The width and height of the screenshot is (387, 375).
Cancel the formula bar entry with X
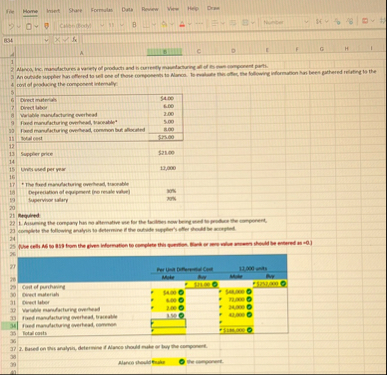coord(57,40)
